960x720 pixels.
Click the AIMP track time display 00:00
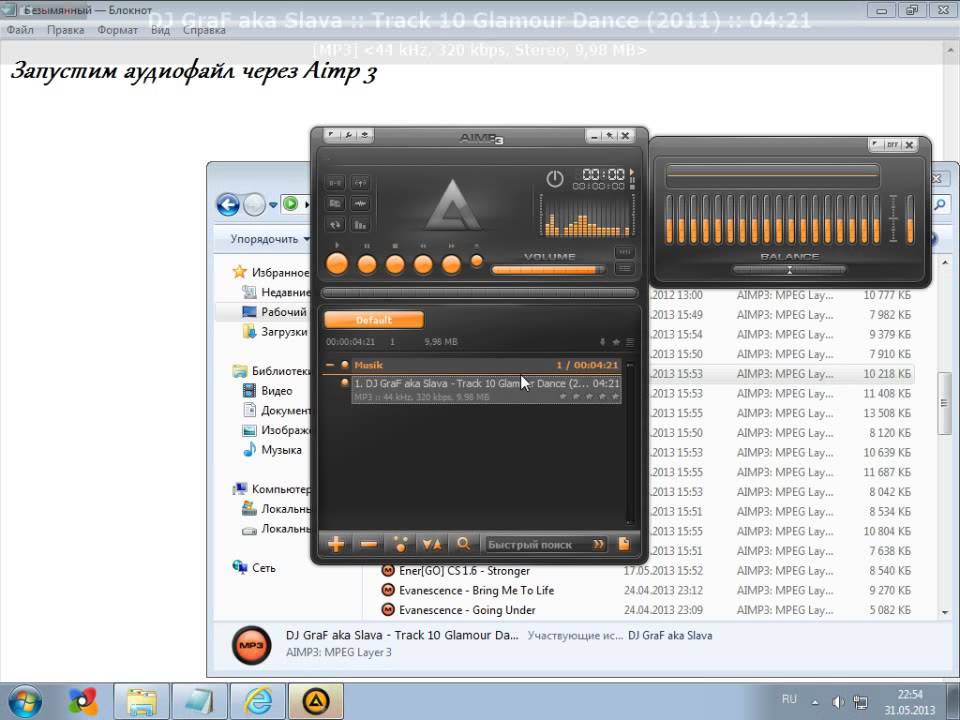(x=603, y=174)
